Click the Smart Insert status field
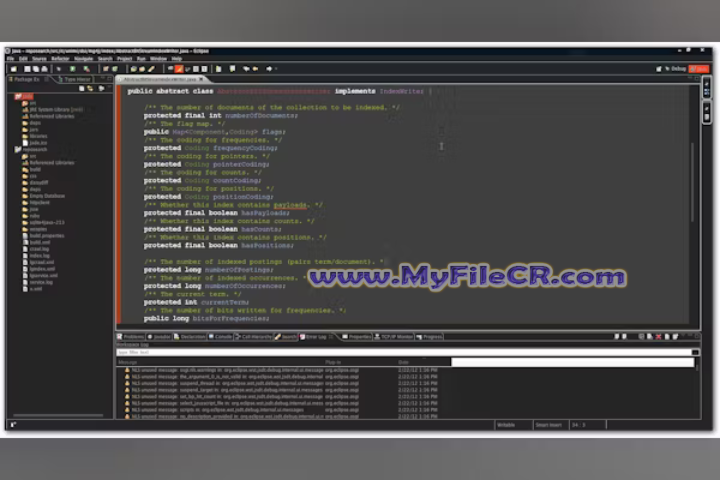720x480 pixels. click(548, 425)
